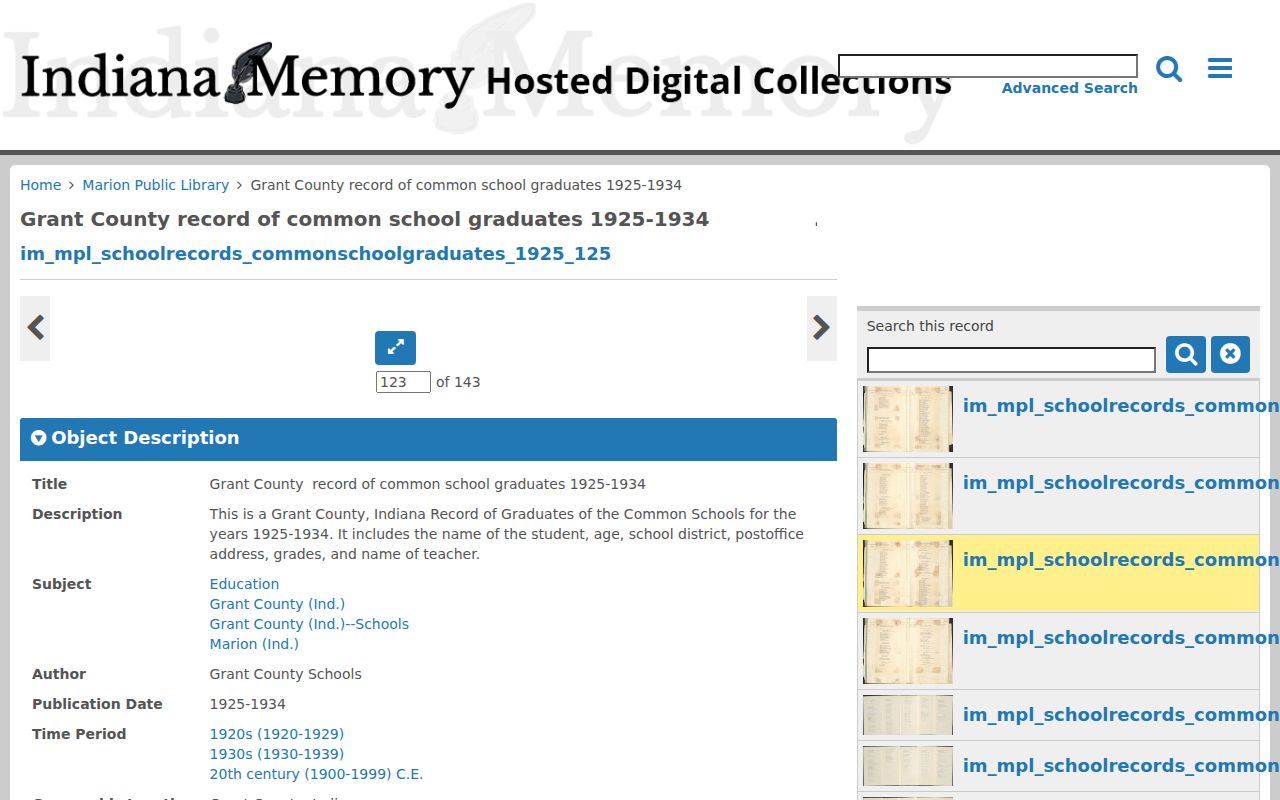1280x800 pixels.
Task: Click the Publication Date value 1925-1934
Action: (247, 704)
